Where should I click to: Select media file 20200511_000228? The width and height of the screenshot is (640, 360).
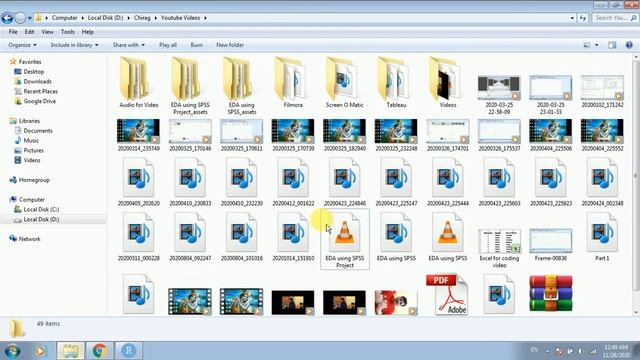(138, 237)
